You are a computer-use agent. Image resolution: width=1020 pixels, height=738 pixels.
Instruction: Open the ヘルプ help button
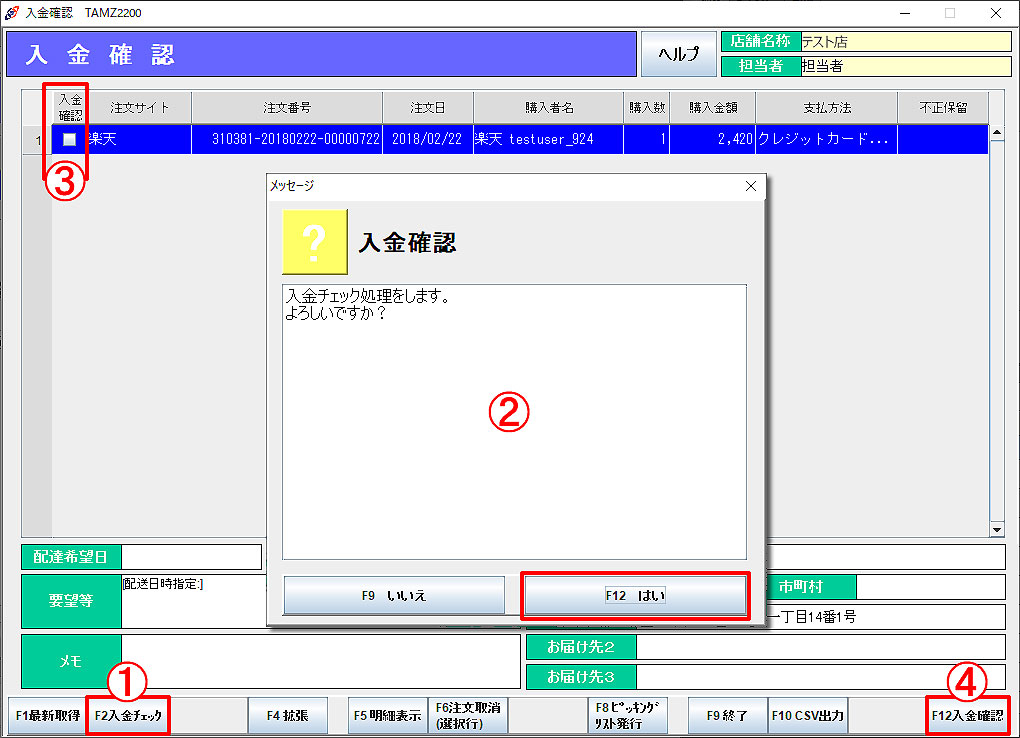pyautogui.click(x=678, y=54)
